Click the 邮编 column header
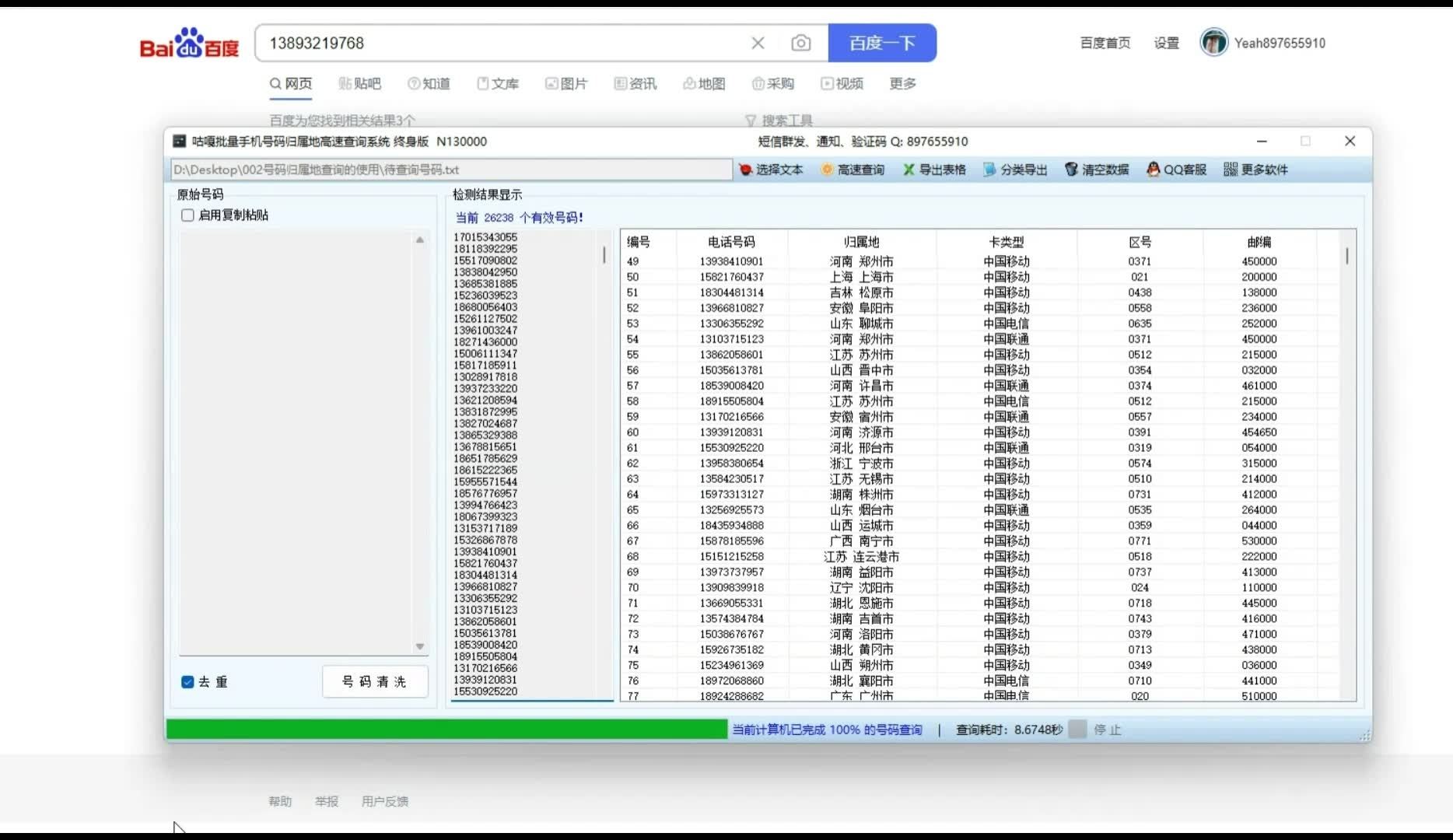The height and width of the screenshot is (840, 1453). 1259,242
